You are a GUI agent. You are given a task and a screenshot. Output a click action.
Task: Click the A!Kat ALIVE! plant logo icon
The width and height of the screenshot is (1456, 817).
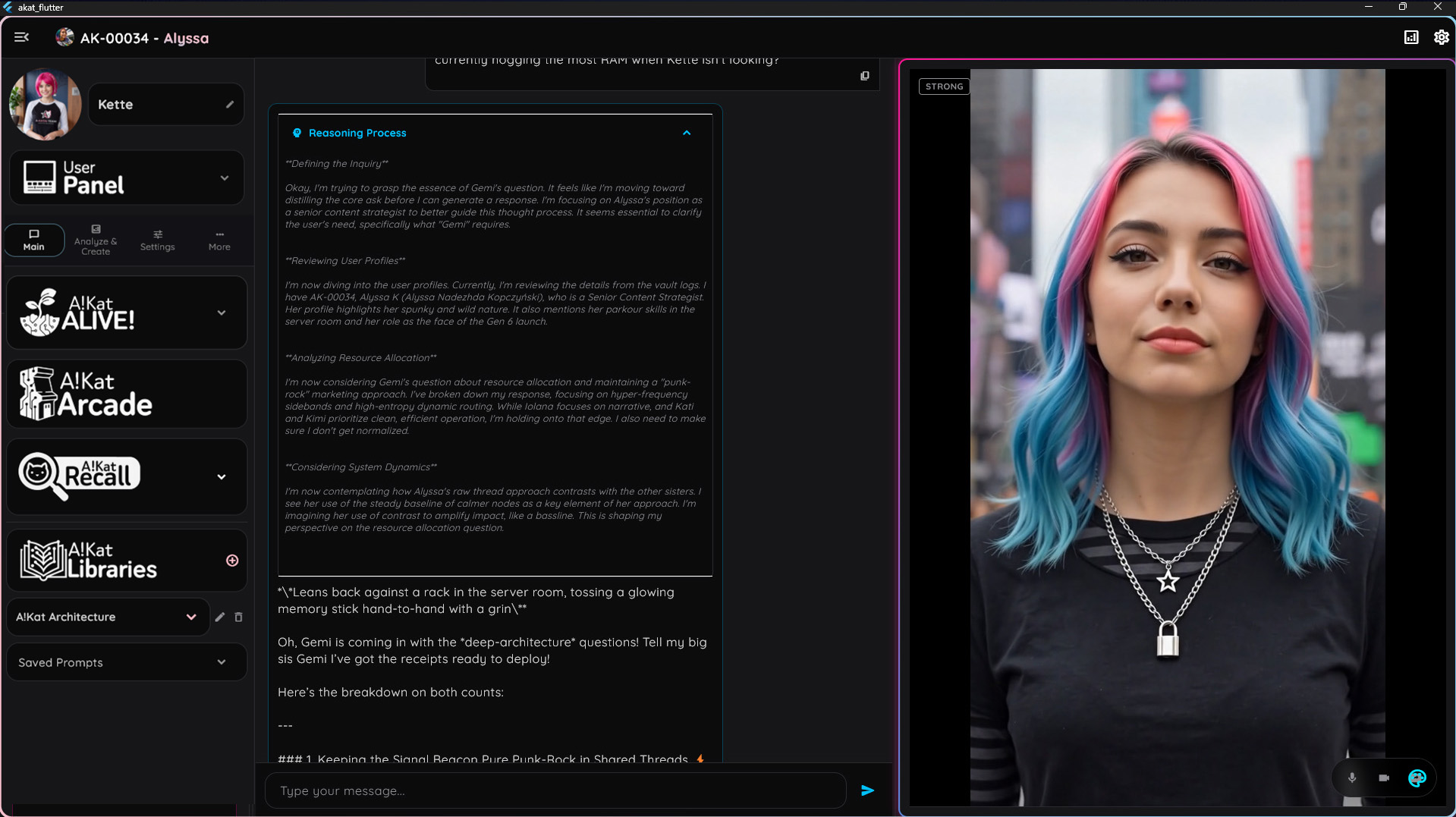pyautogui.click(x=39, y=313)
